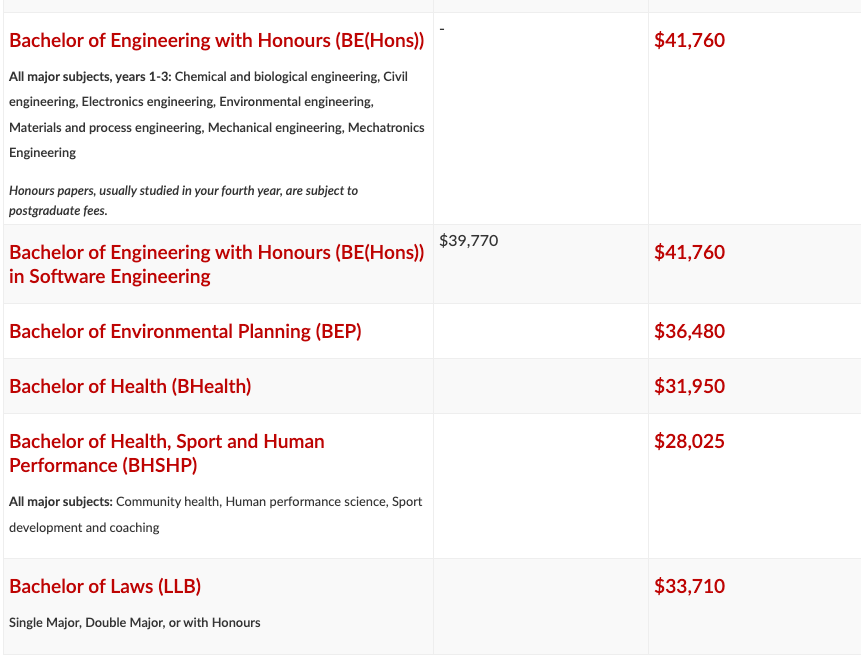Click the $36,480 Environmental Planning fee
The height and width of the screenshot is (655, 861).
(x=689, y=332)
